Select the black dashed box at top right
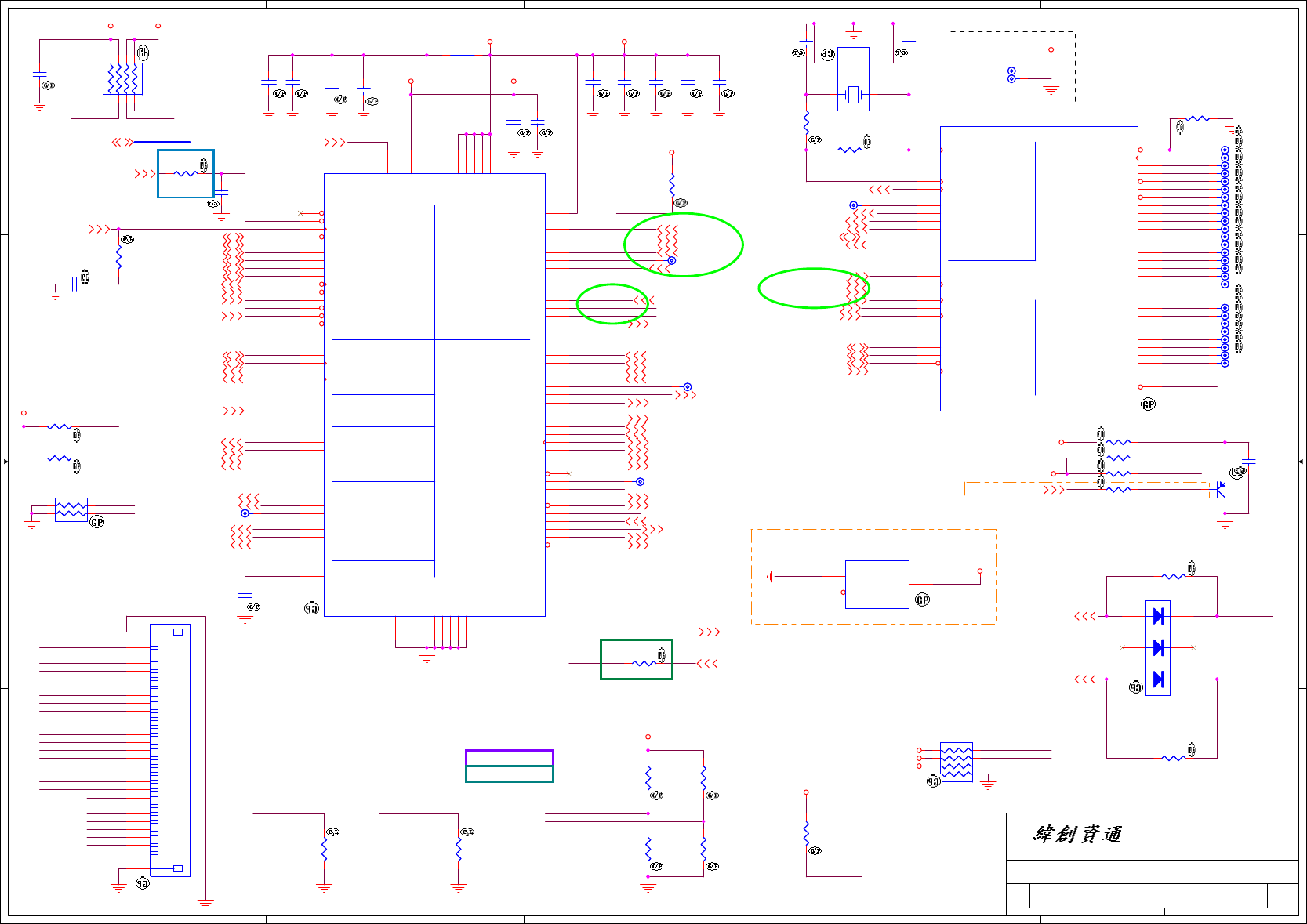 (1011, 67)
